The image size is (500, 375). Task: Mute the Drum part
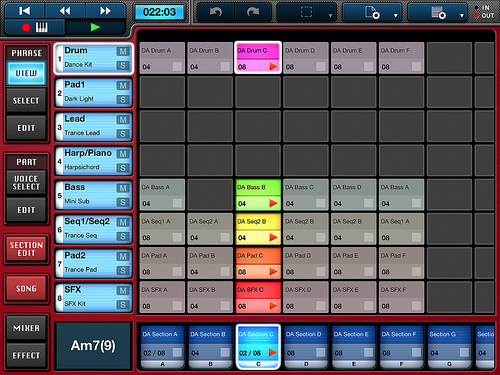click(123, 51)
